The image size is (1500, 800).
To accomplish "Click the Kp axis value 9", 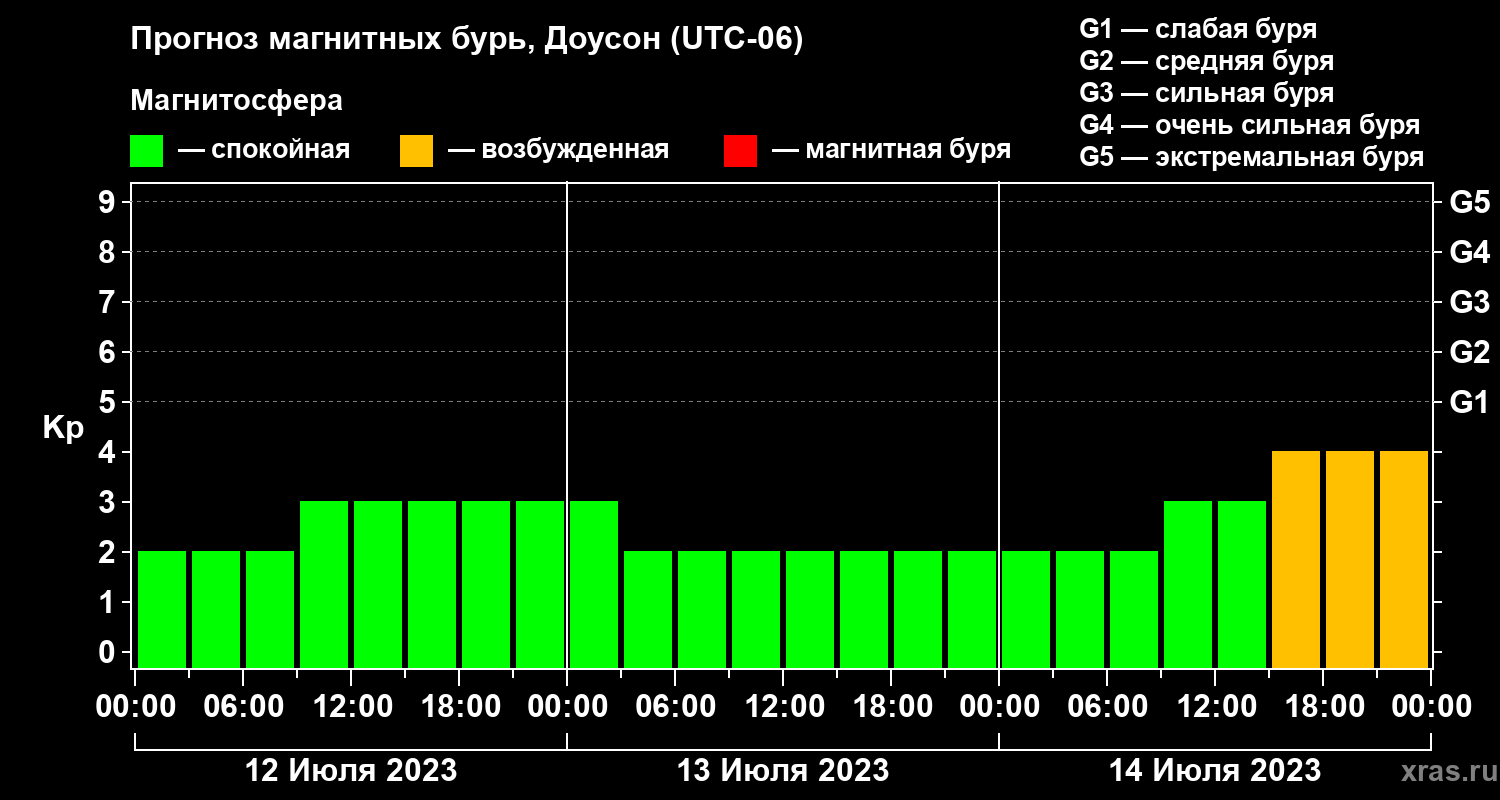I will [x=108, y=202].
